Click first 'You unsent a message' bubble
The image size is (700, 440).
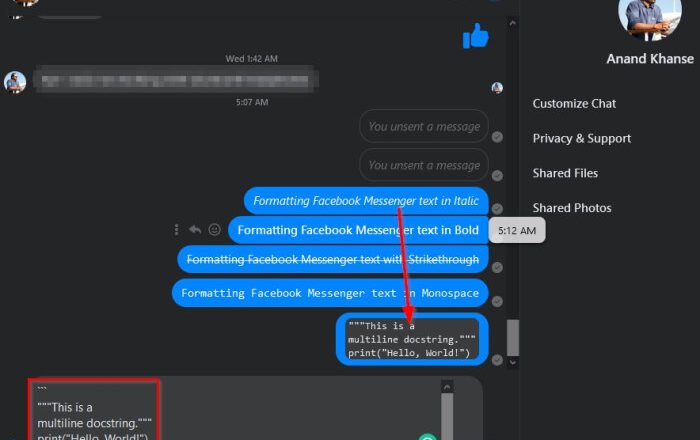[424, 126]
